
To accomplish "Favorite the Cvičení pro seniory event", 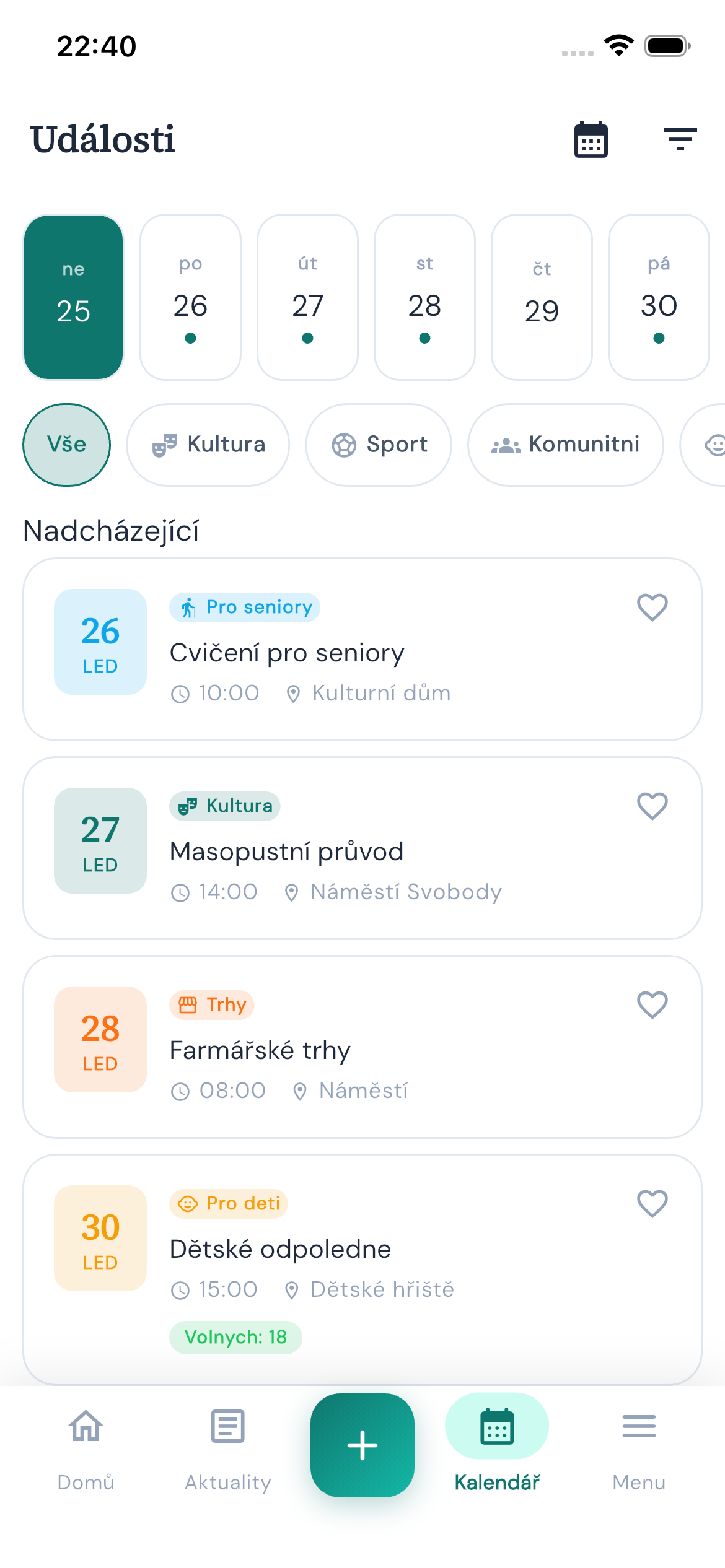I will (x=652, y=609).
